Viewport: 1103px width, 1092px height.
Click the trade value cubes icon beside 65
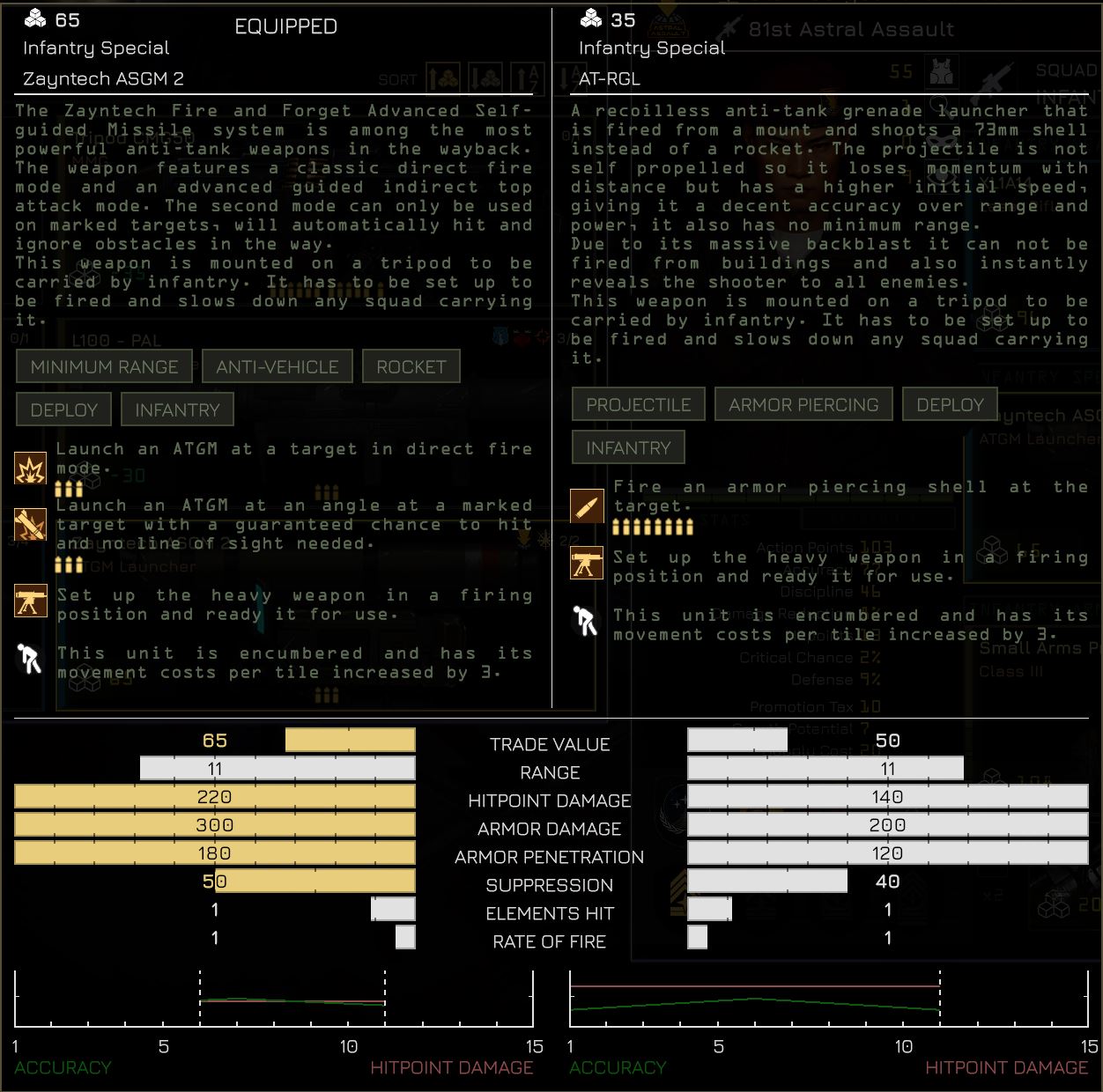click(x=35, y=18)
